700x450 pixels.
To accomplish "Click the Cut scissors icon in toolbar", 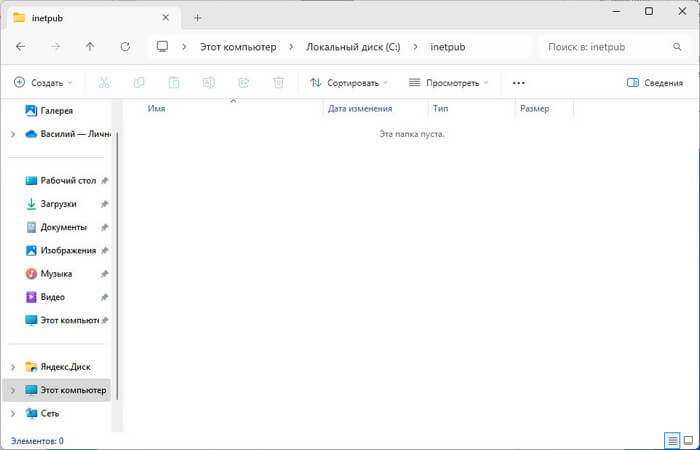I will (x=105, y=83).
